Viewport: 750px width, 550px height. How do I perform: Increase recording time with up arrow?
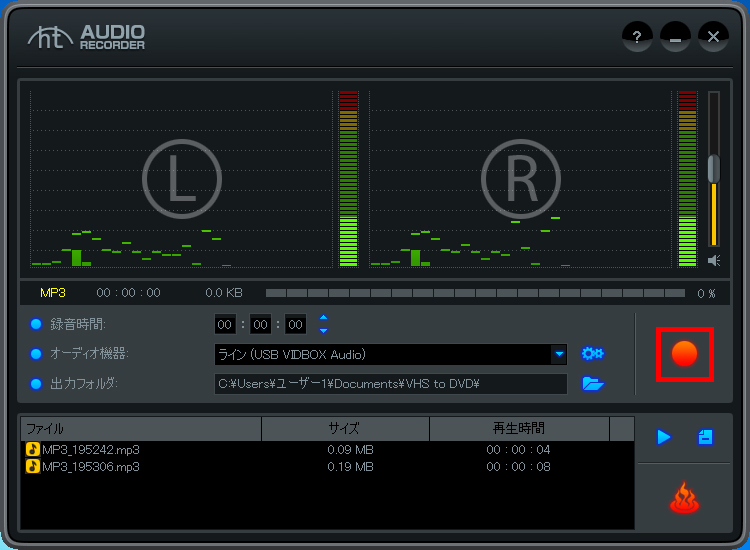[323, 318]
